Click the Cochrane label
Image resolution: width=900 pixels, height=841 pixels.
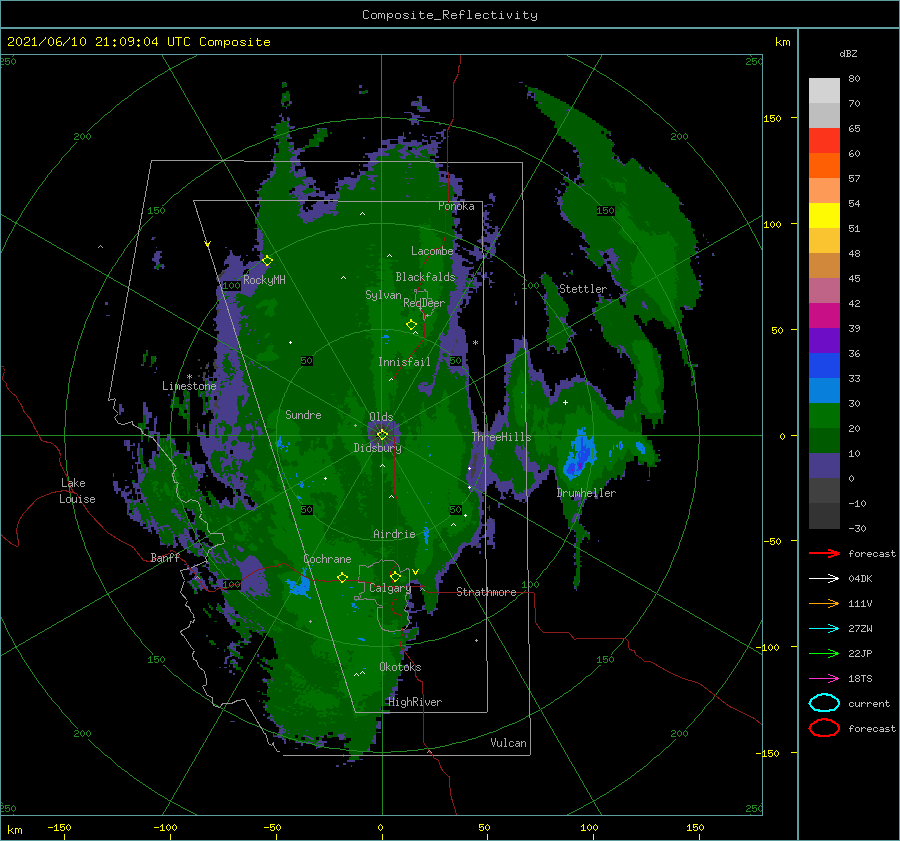click(327, 559)
